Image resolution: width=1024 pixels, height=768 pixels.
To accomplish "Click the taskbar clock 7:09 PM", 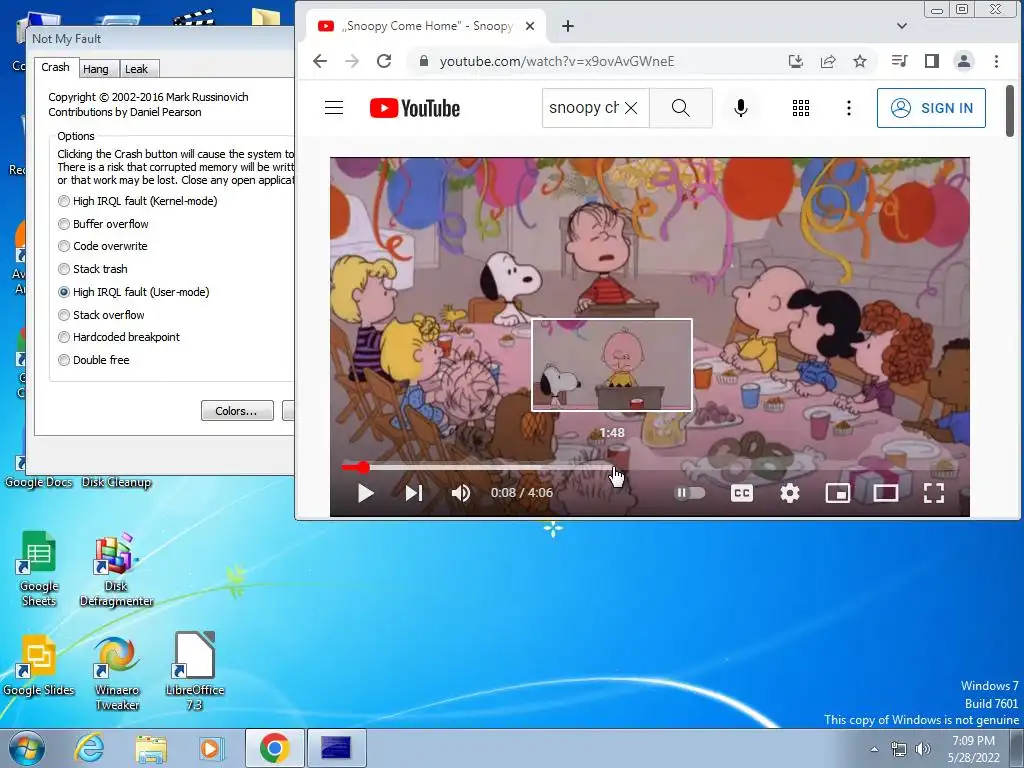I will (x=974, y=741).
